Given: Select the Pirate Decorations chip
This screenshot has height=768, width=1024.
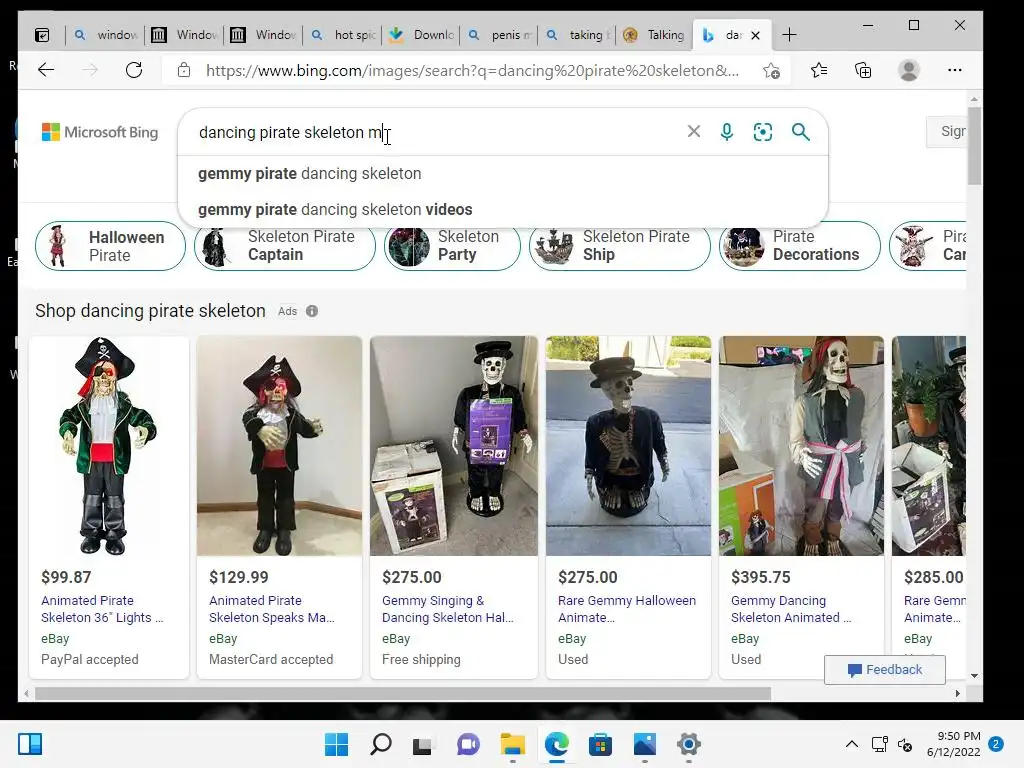Looking at the screenshot, I should [x=799, y=246].
